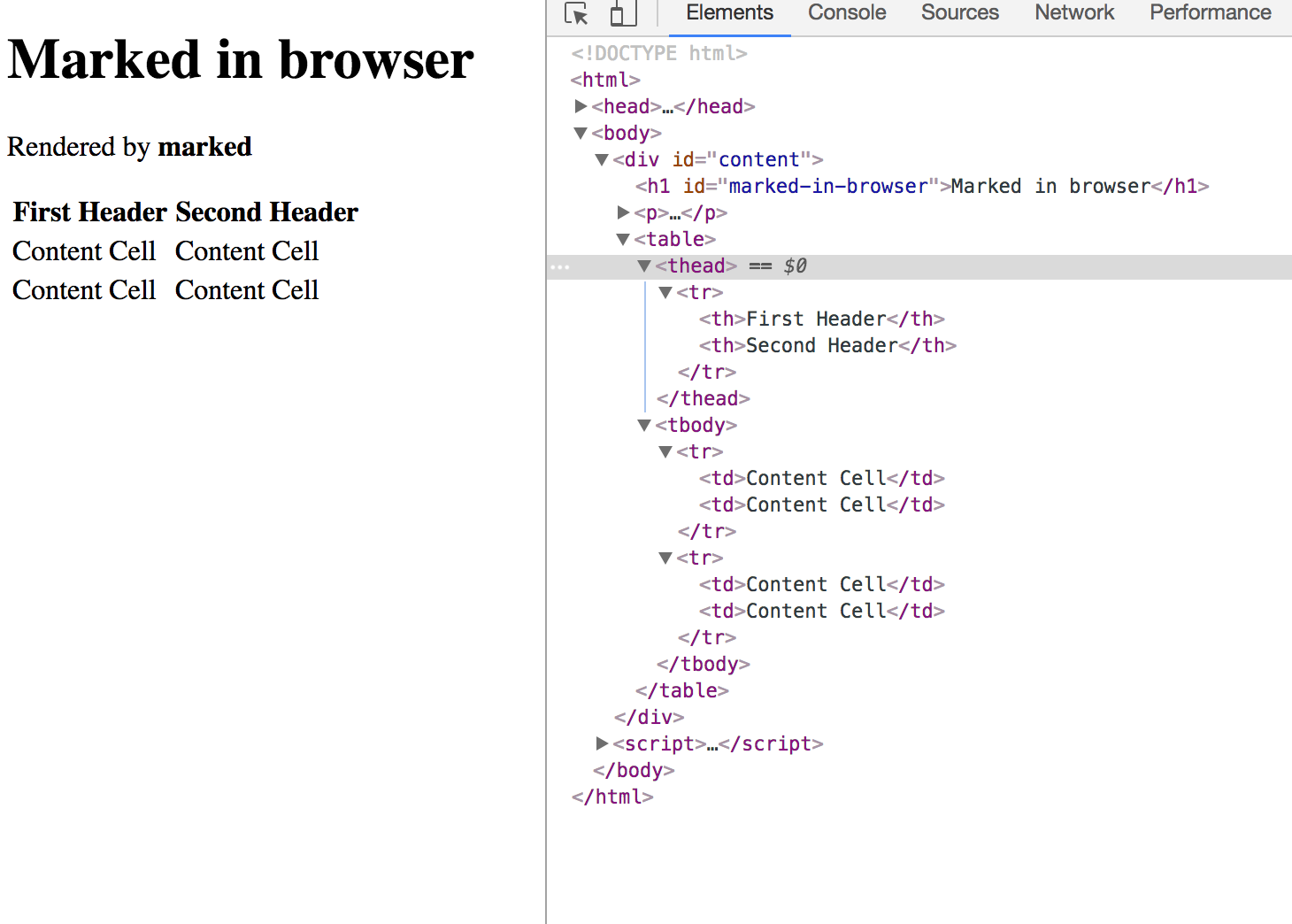Switch to the Console tab

click(846, 12)
